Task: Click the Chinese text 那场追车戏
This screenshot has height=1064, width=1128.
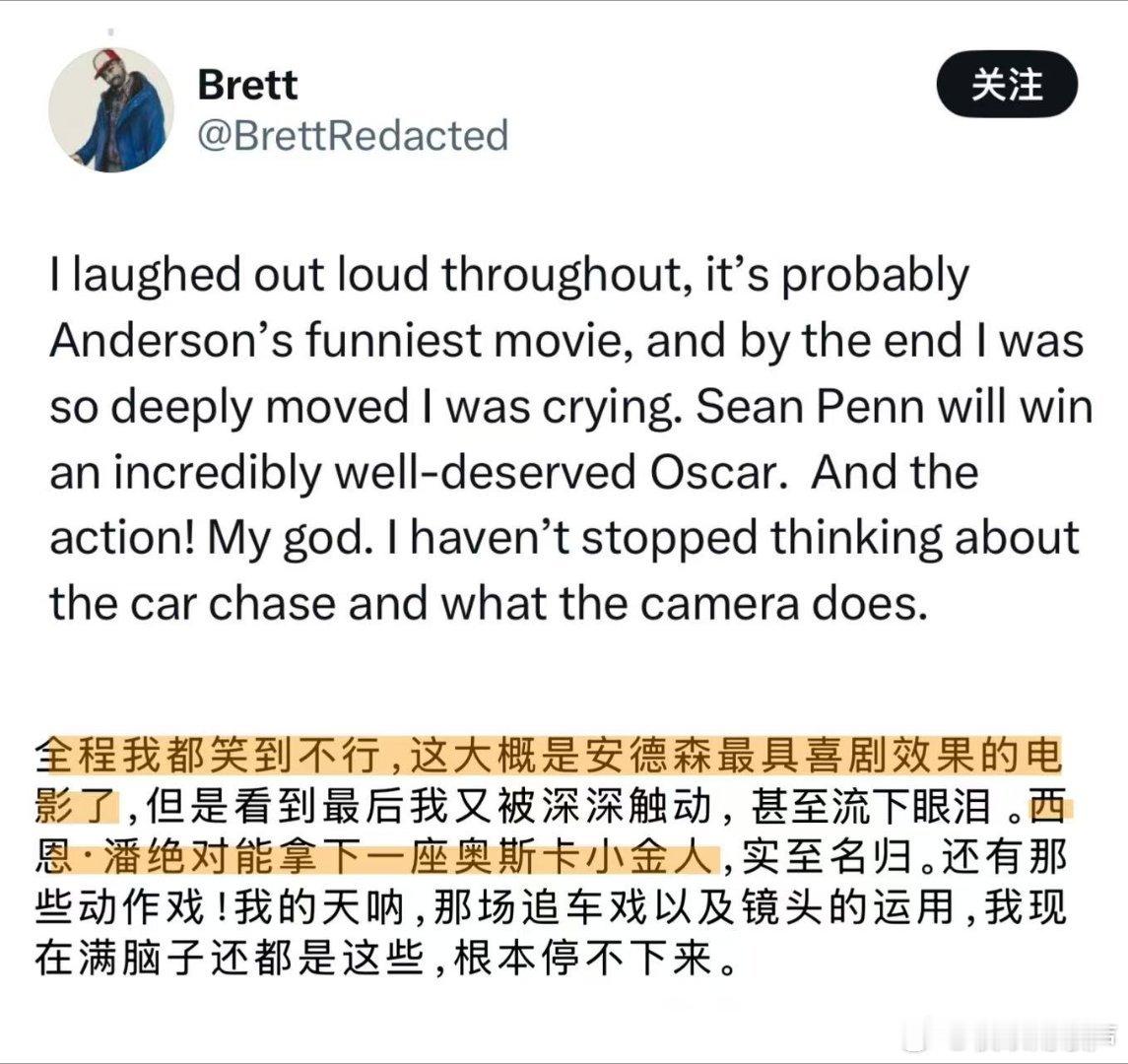Action: 541,908
